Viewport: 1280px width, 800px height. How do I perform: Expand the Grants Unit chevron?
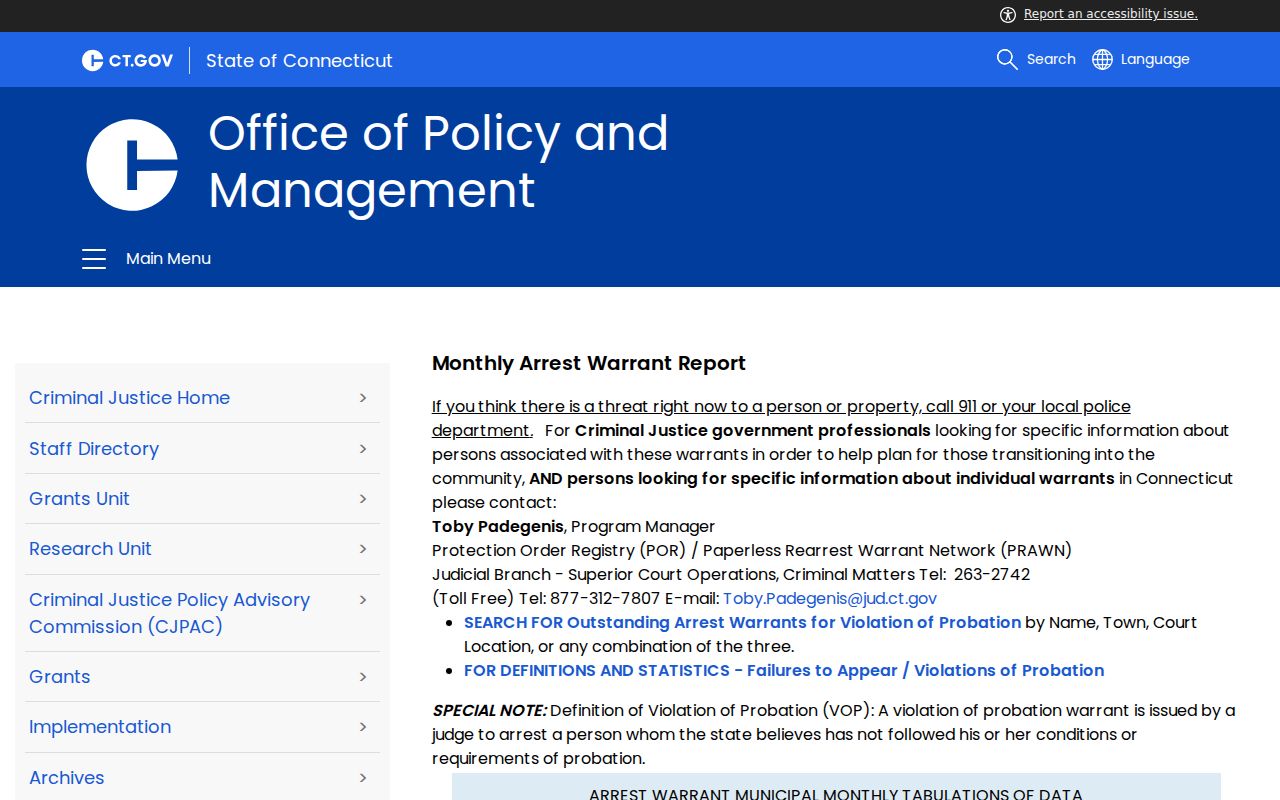tap(363, 499)
